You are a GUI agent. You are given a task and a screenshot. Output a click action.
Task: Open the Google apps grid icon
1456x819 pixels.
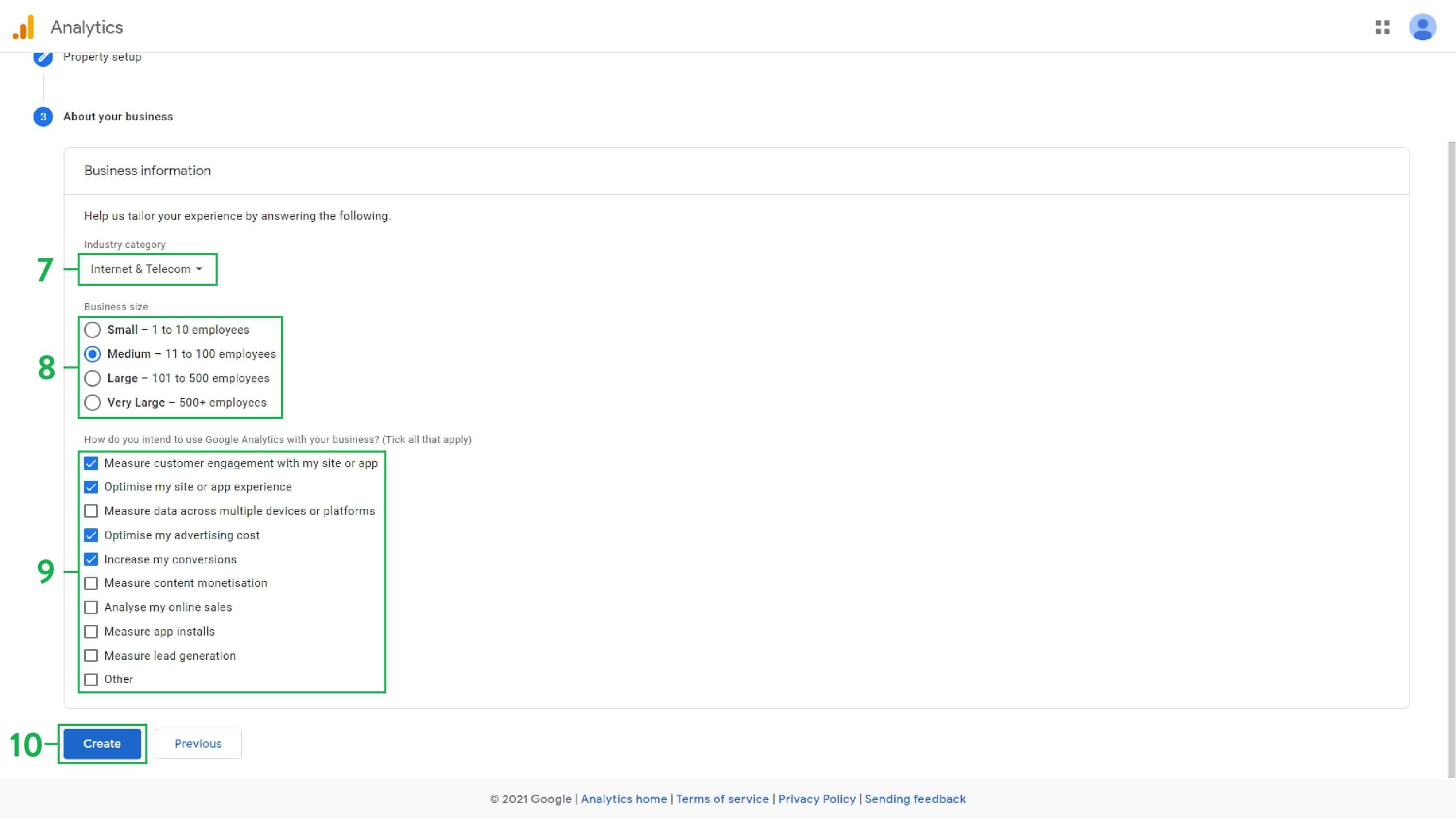(1382, 27)
